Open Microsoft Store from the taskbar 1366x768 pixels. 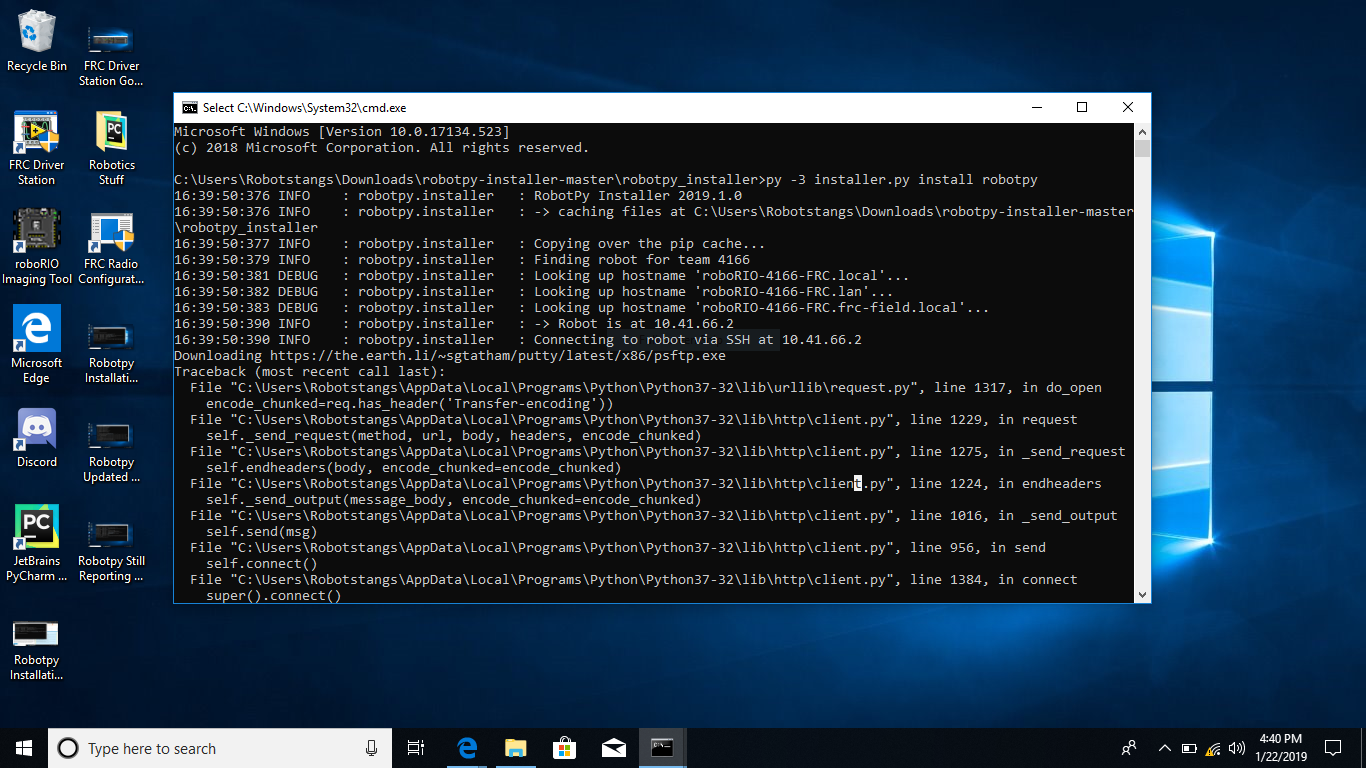pos(564,748)
